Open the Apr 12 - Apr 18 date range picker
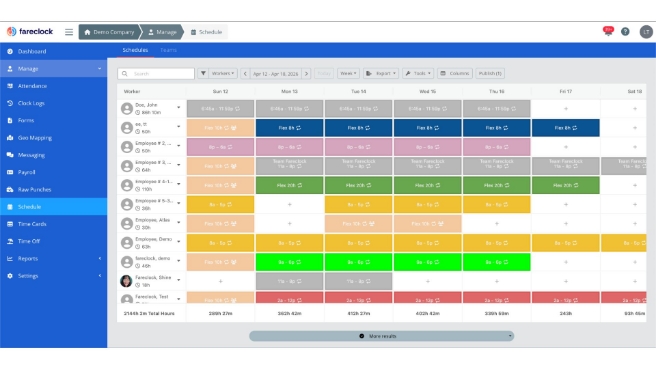Screen dimensions: 656x369 276,74
